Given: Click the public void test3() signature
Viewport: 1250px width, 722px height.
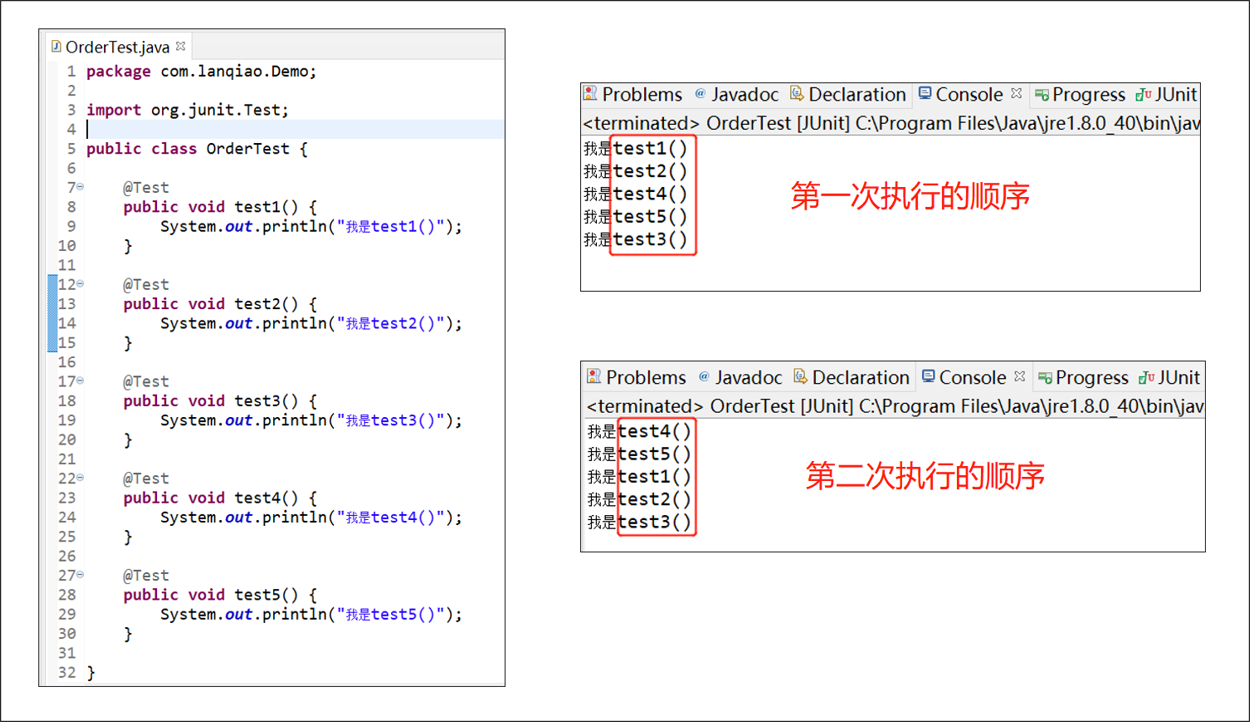Looking at the screenshot, I should (x=220, y=401).
